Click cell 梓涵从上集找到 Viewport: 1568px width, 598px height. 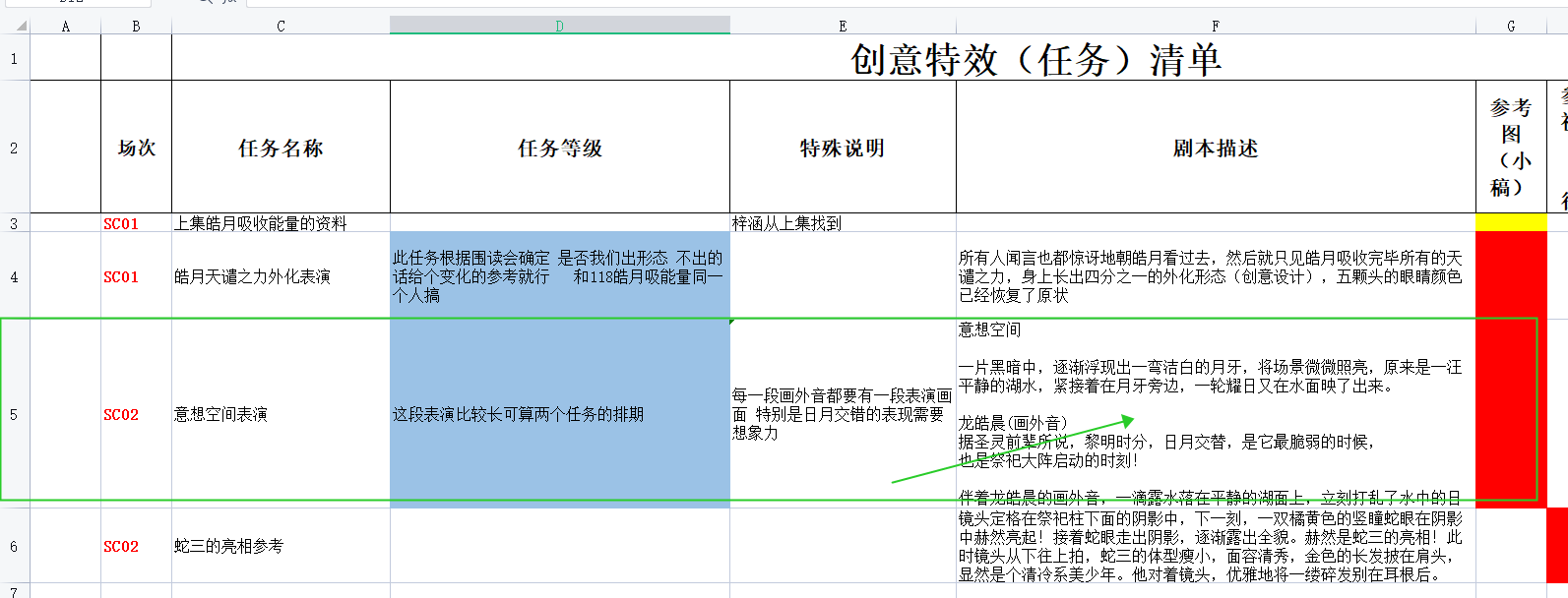tap(843, 223)
